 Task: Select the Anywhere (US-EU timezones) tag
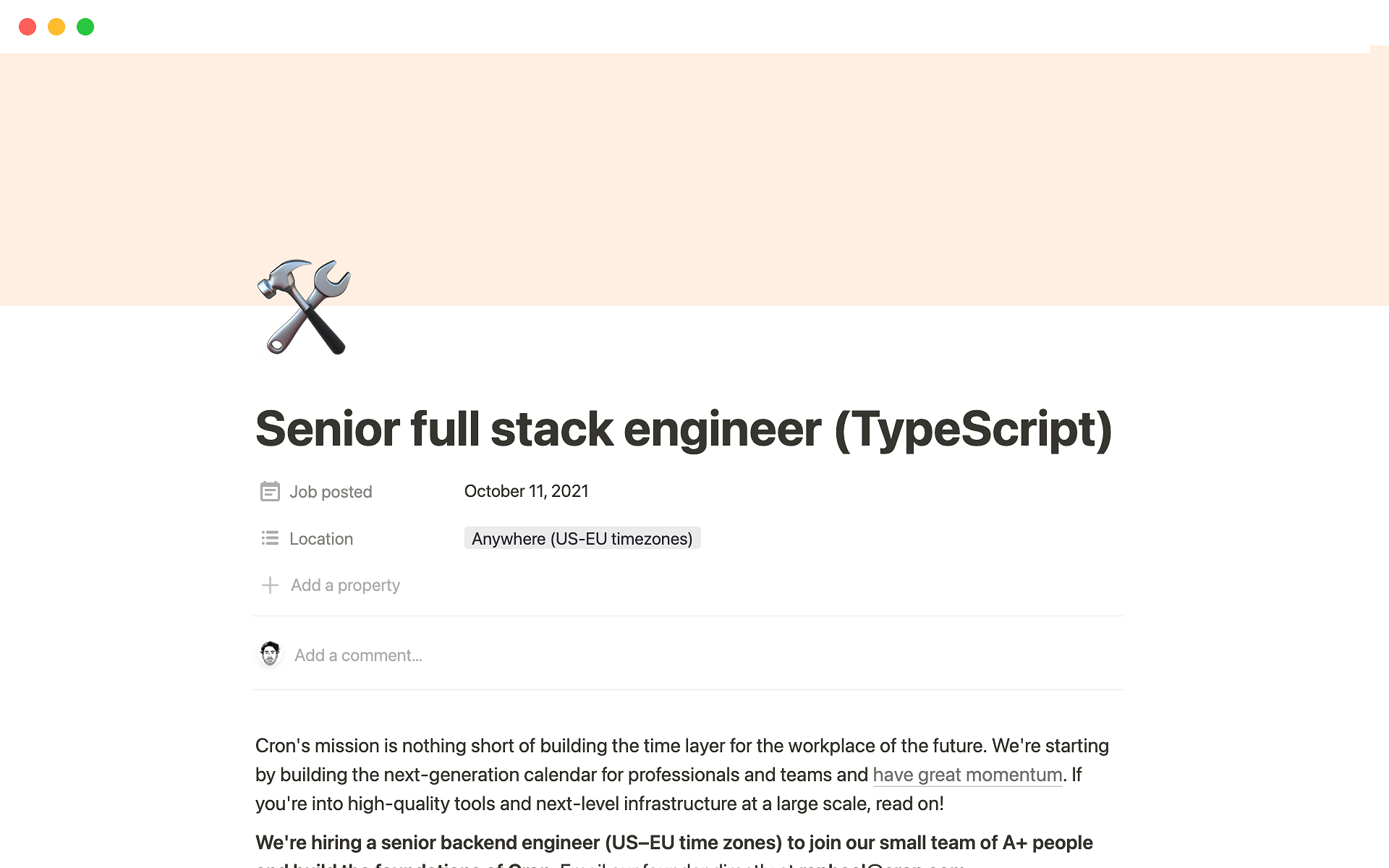582,539
